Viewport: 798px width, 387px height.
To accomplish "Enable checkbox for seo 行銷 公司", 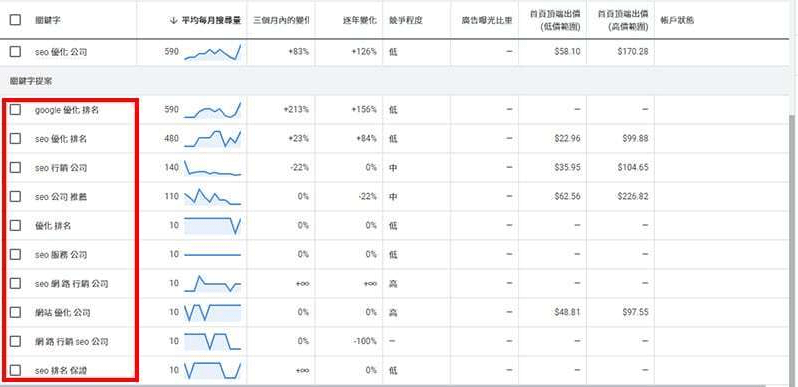I will (16, 168).
